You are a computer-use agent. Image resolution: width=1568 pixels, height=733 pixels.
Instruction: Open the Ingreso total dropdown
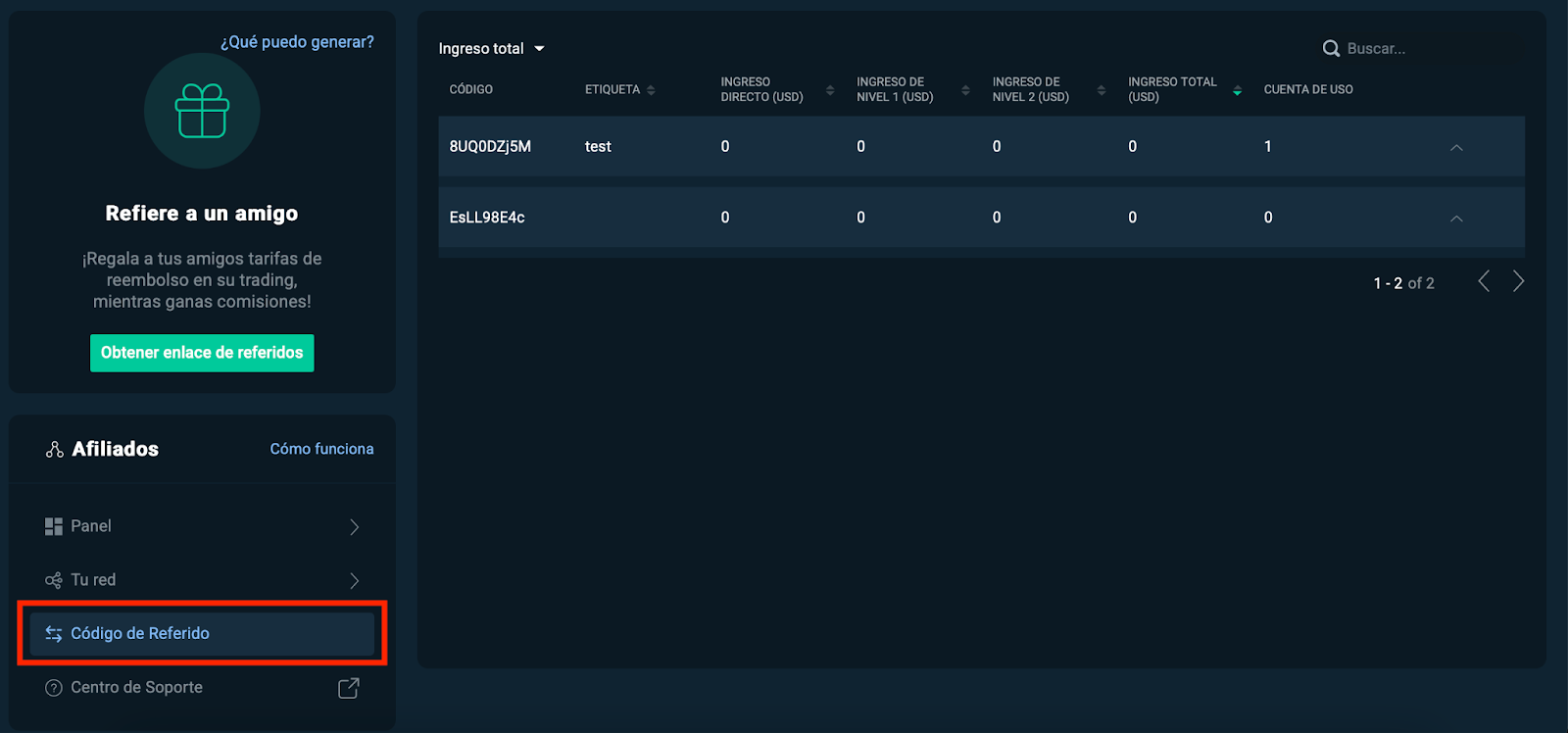coord(491,48)
